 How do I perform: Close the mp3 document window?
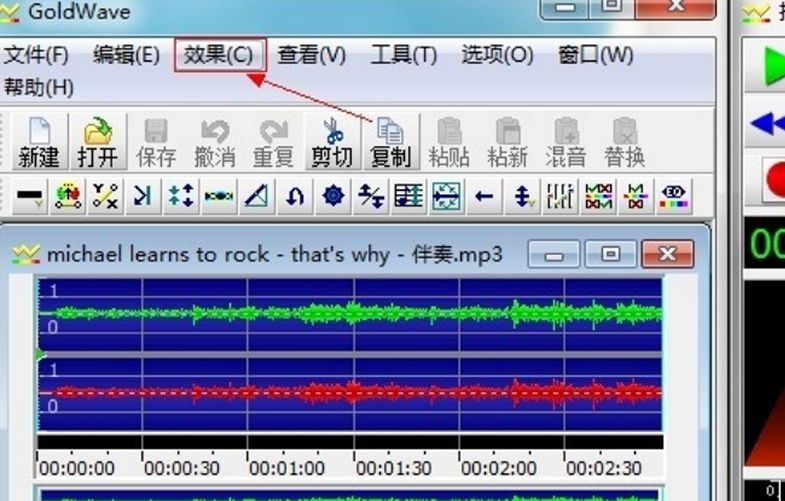click(x=667, y=255)
